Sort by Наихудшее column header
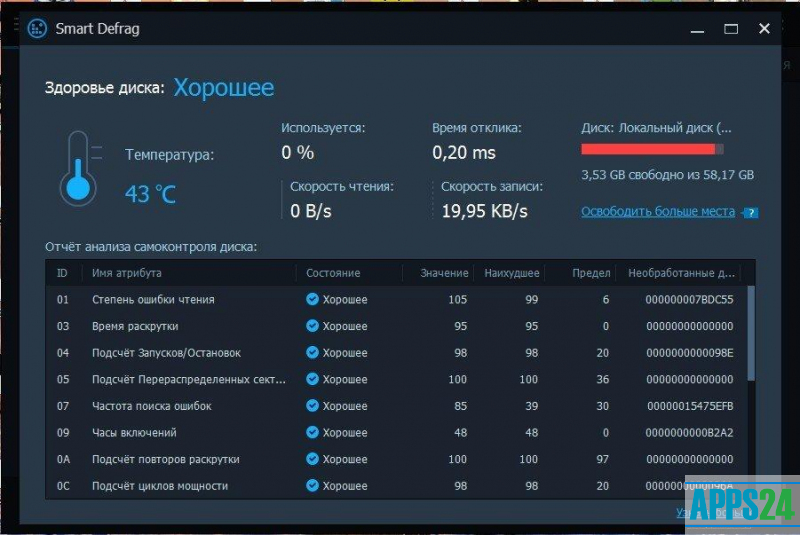This screenshot has height=535, width=800. (511, 273)
